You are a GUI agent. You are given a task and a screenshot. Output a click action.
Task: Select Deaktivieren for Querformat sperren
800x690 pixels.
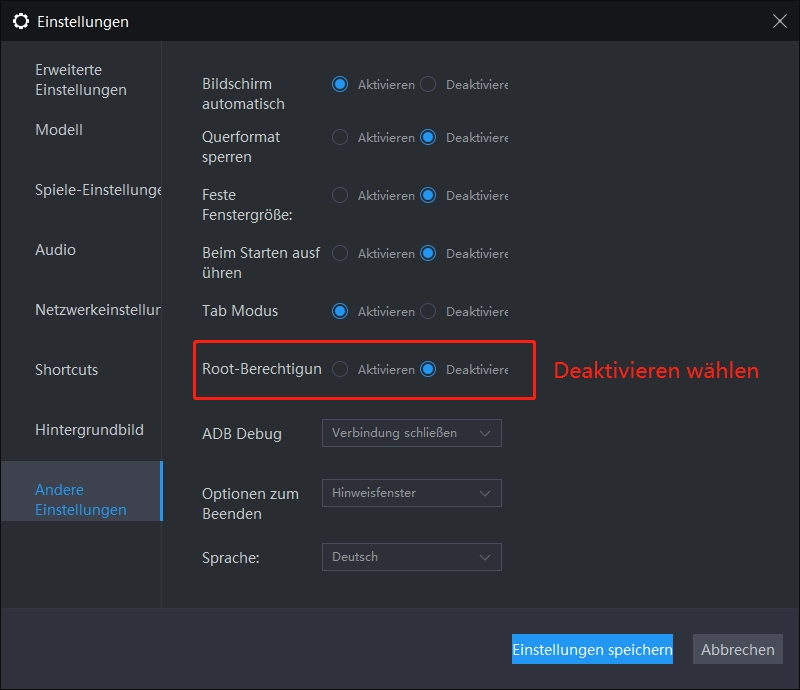pos(428,137)
